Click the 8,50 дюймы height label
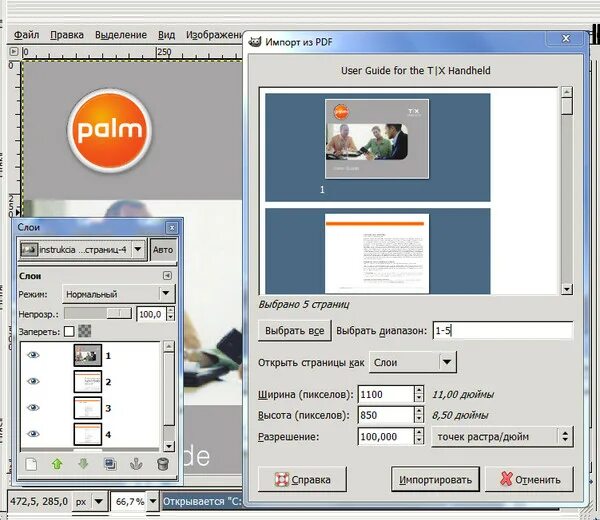 [x=460, y=415]
